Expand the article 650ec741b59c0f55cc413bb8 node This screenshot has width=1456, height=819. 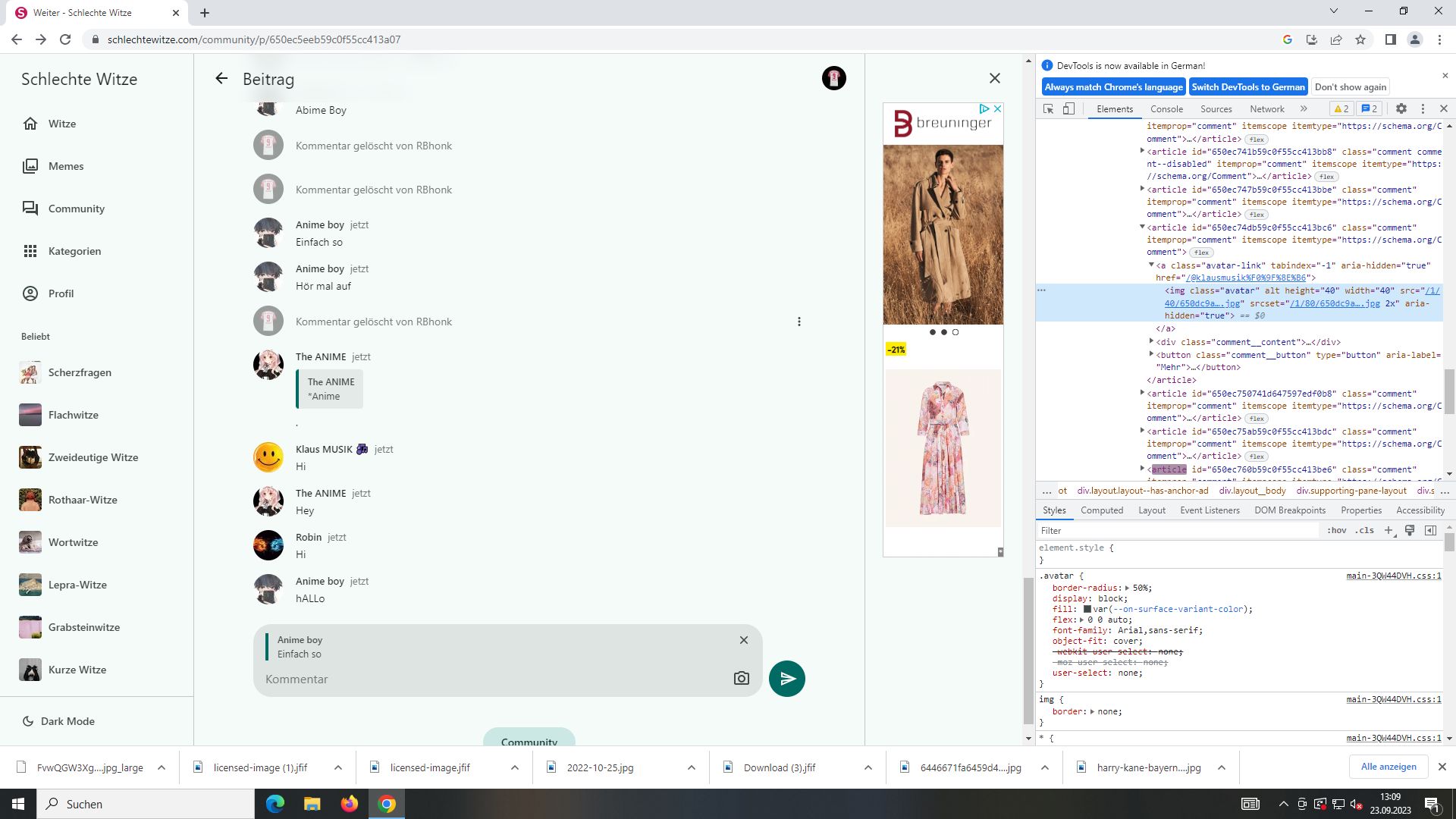click(1142, 152)
